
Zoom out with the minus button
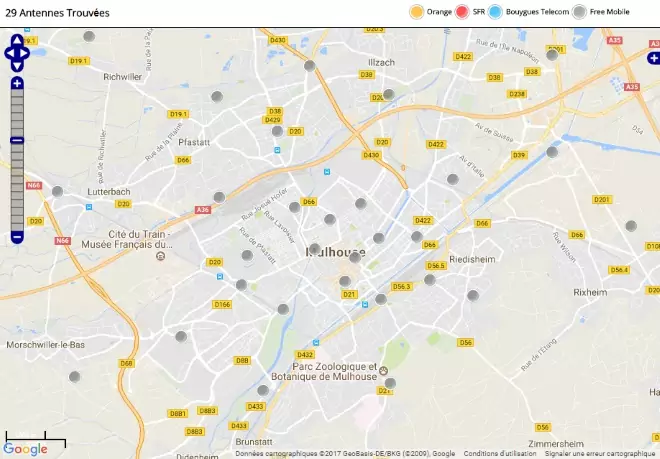tap(17, 238)
